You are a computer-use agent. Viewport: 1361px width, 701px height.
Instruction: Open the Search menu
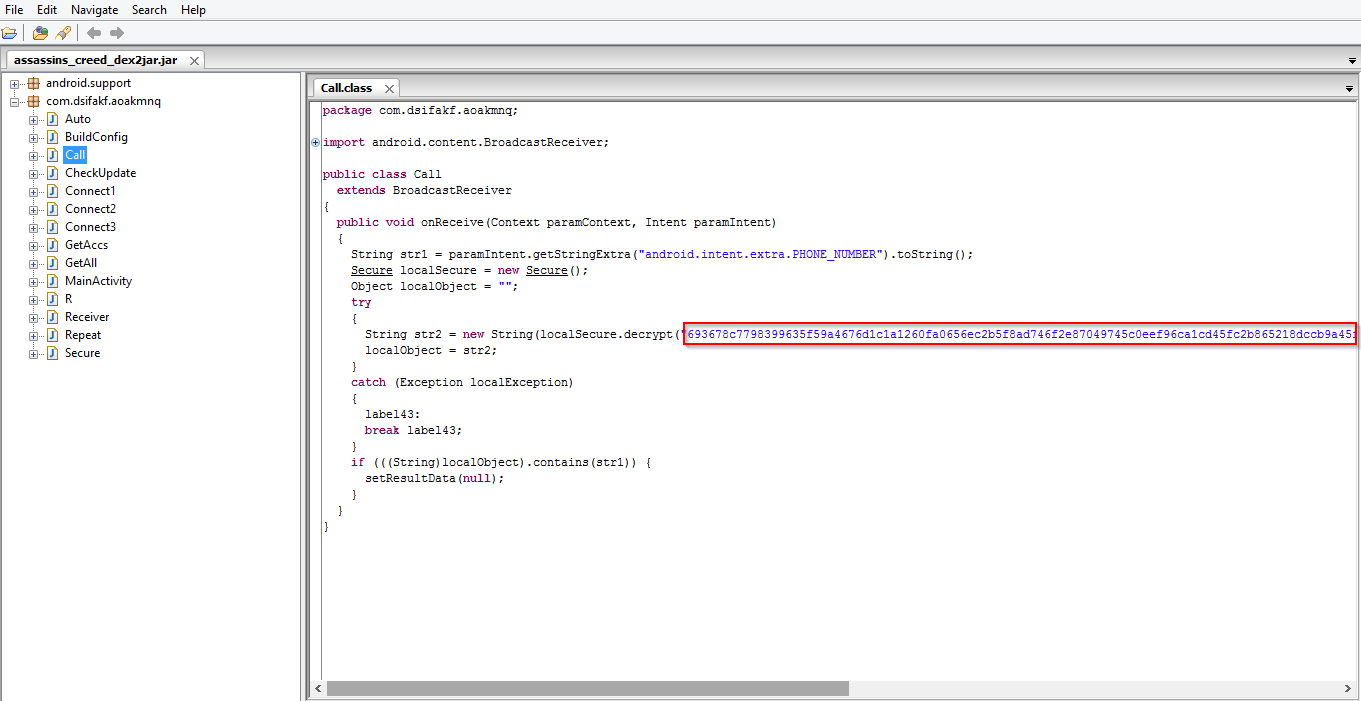(x=149, y=10)
